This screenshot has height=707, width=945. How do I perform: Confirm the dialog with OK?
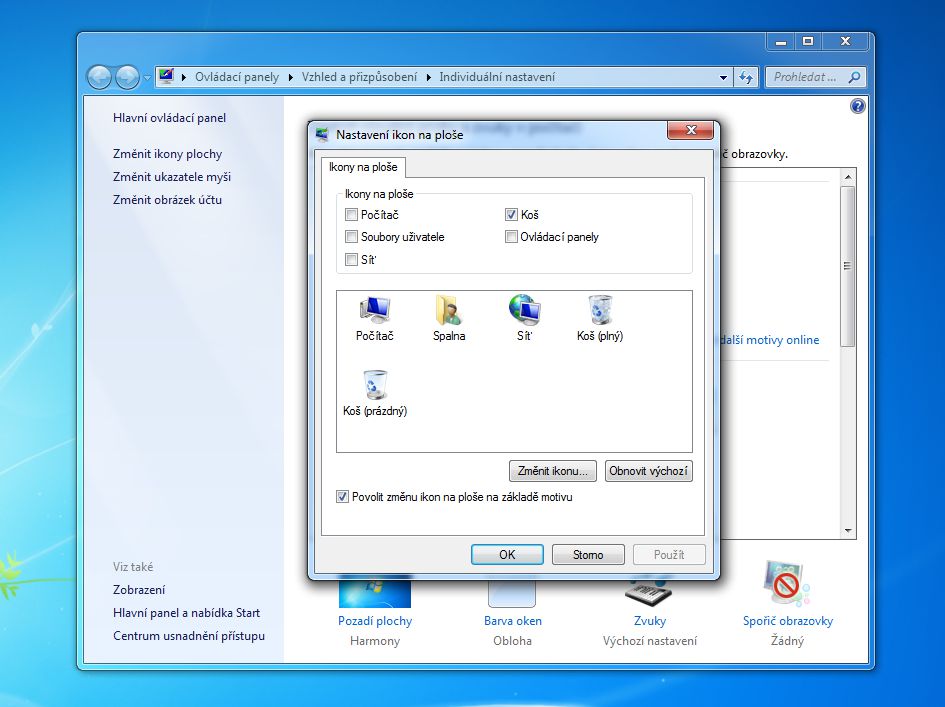point(507,555)
